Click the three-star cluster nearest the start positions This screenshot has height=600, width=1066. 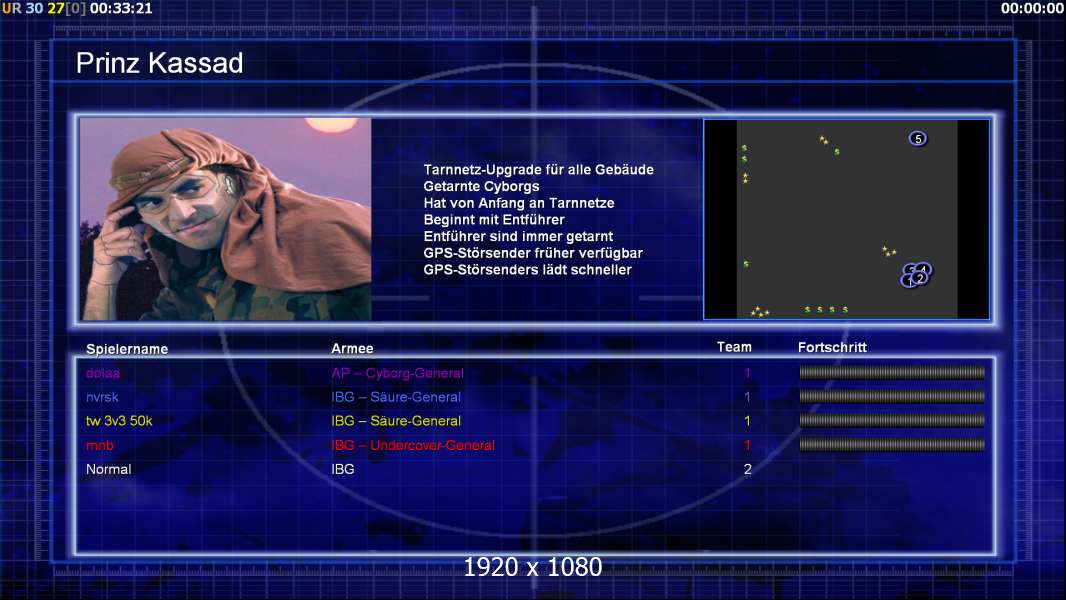coord(889,251)
